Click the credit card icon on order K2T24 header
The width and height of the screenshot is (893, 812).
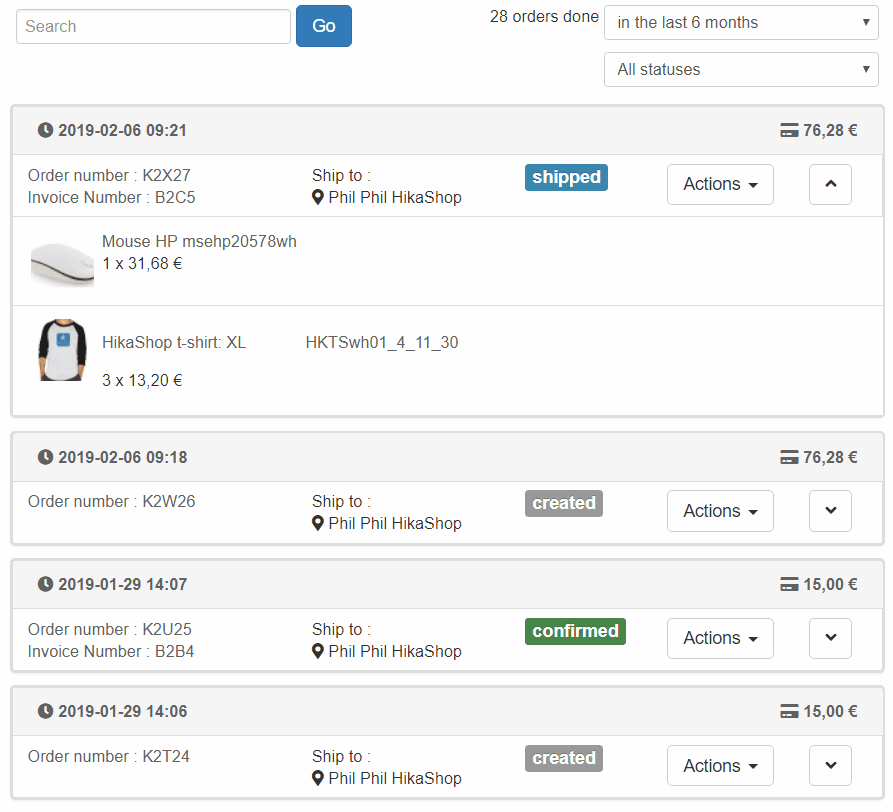[789, 711]
